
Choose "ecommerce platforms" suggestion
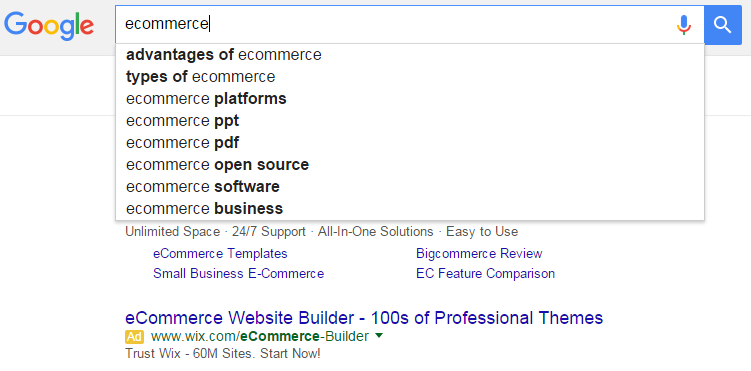(x=410, y=99)
